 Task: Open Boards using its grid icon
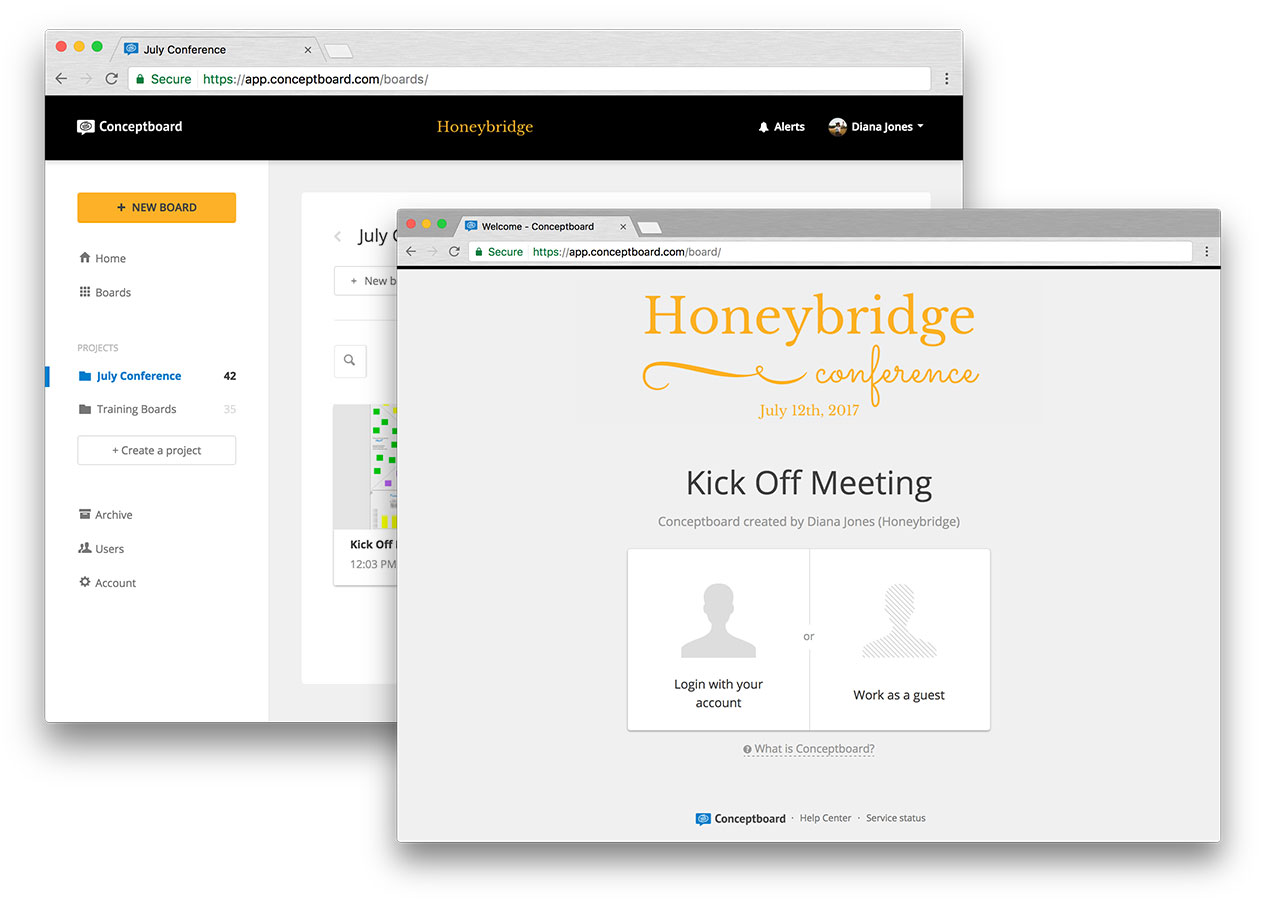(x=84, y=292)
